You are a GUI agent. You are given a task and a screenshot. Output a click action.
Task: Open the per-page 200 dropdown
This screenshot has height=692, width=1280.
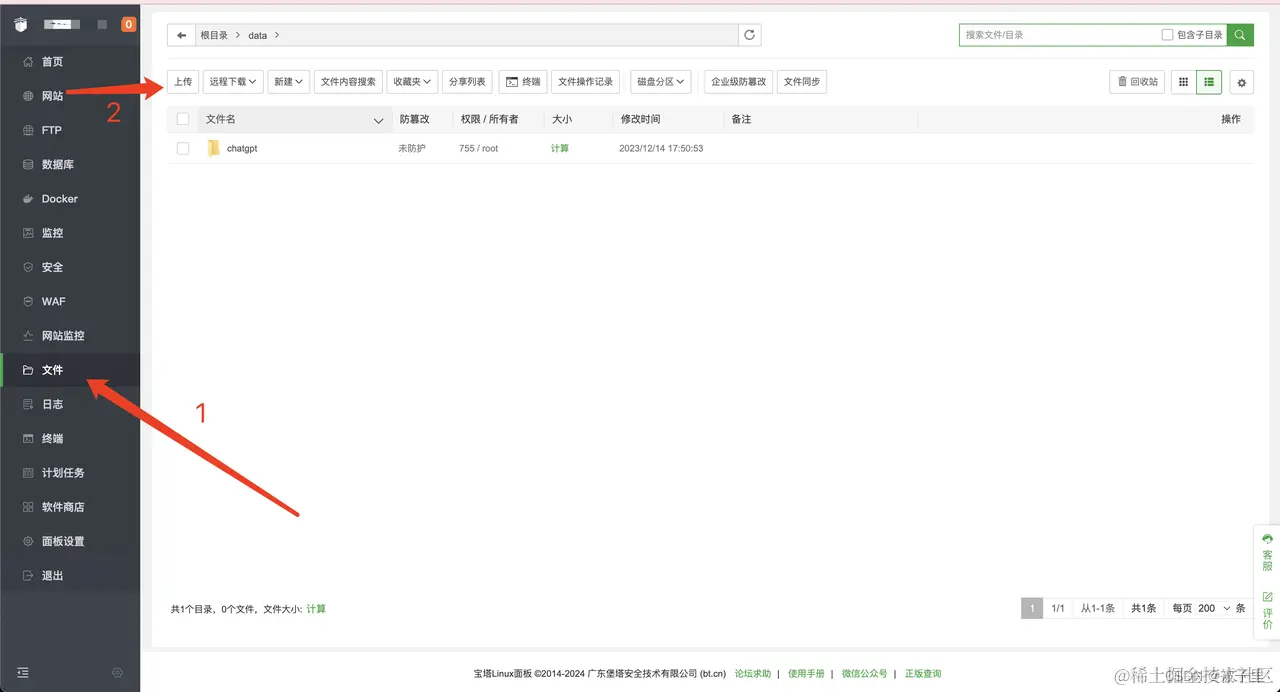pos(1213,608)
